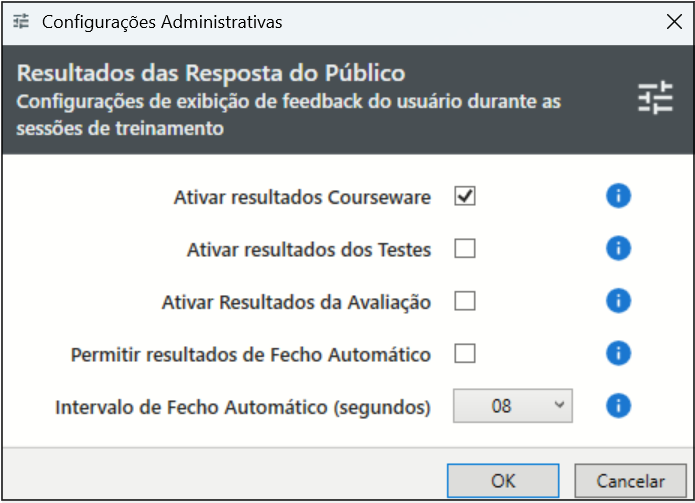Viewport: 695px width, 503px height.
Task: Click the 'Ativar resultados dos Testes' label
Action: tap(309, 250)
